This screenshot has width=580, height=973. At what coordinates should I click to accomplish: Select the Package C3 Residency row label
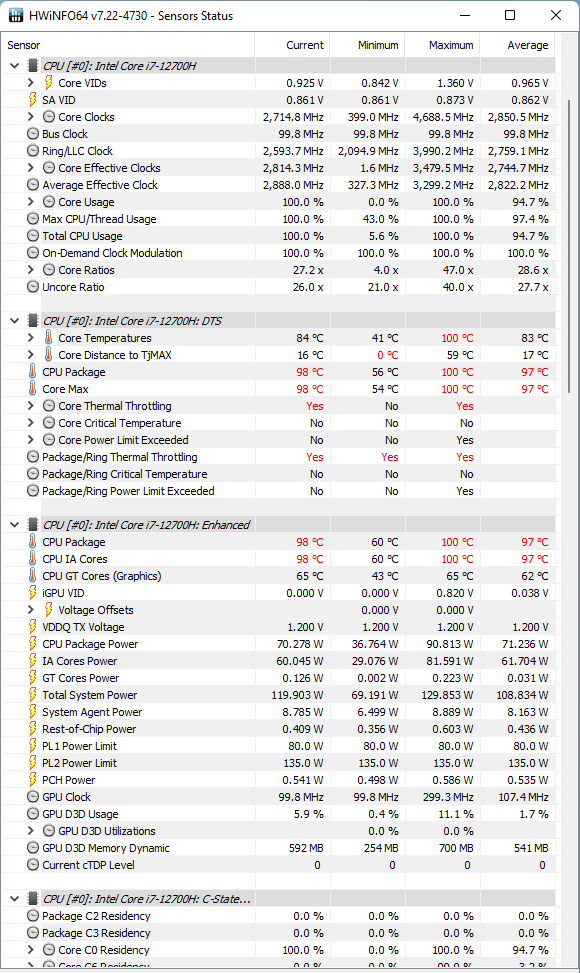[96, 933]
